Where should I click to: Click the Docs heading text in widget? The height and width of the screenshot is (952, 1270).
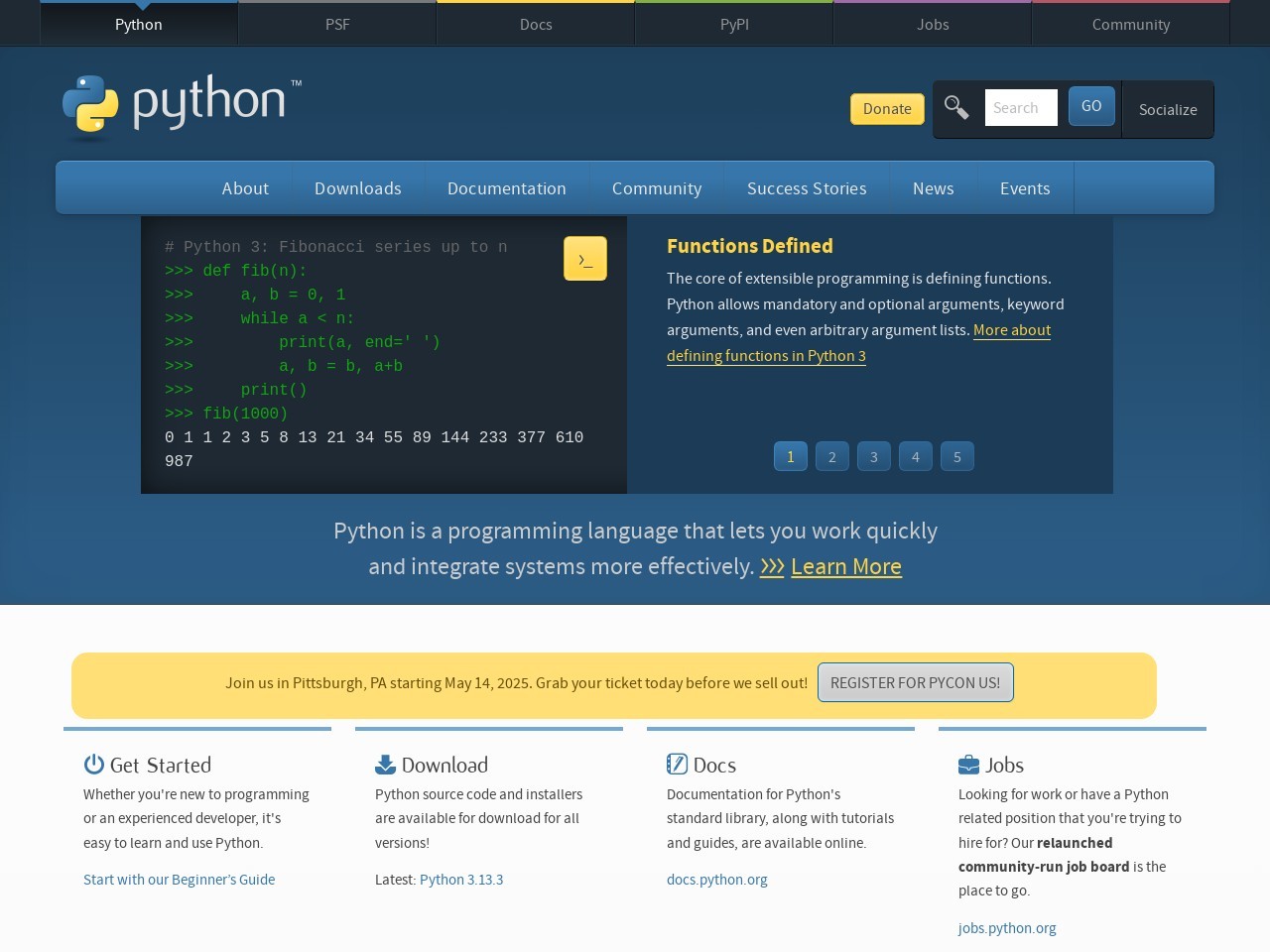[714, 765]
